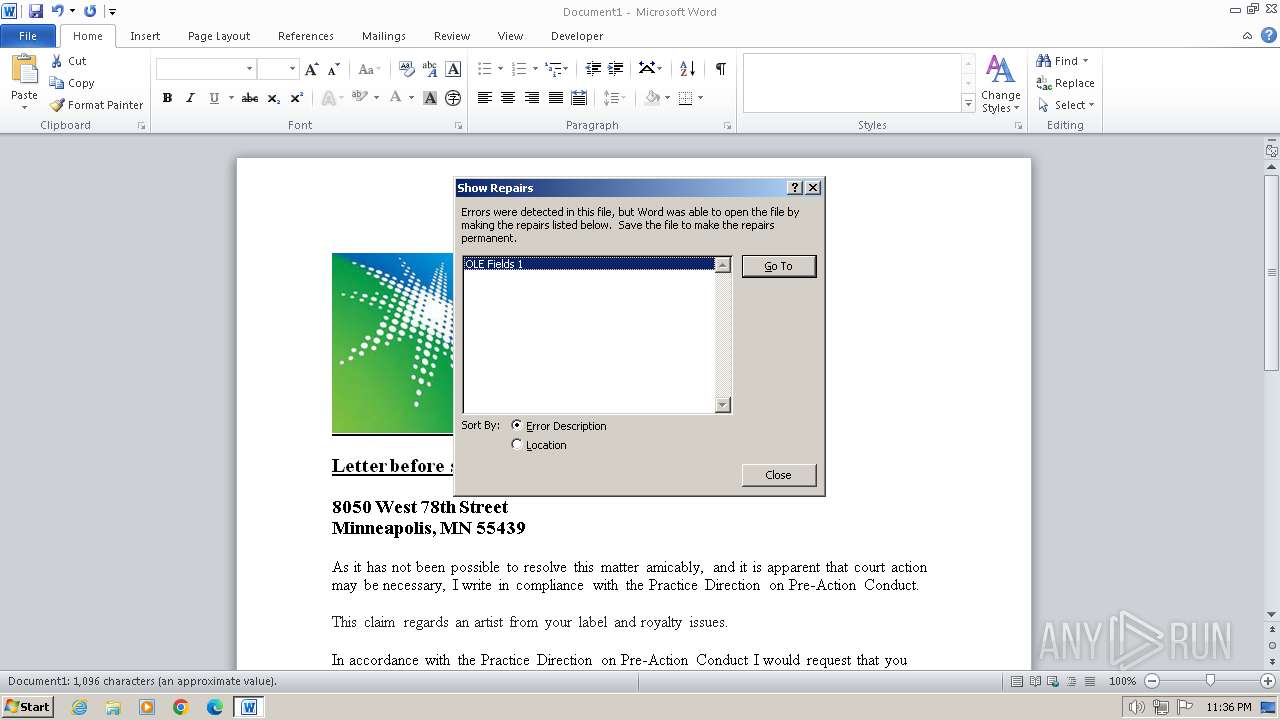The height and width of the screenshot is (720, 1280).
Task: Center the text alignment
Action: (508, 98)
